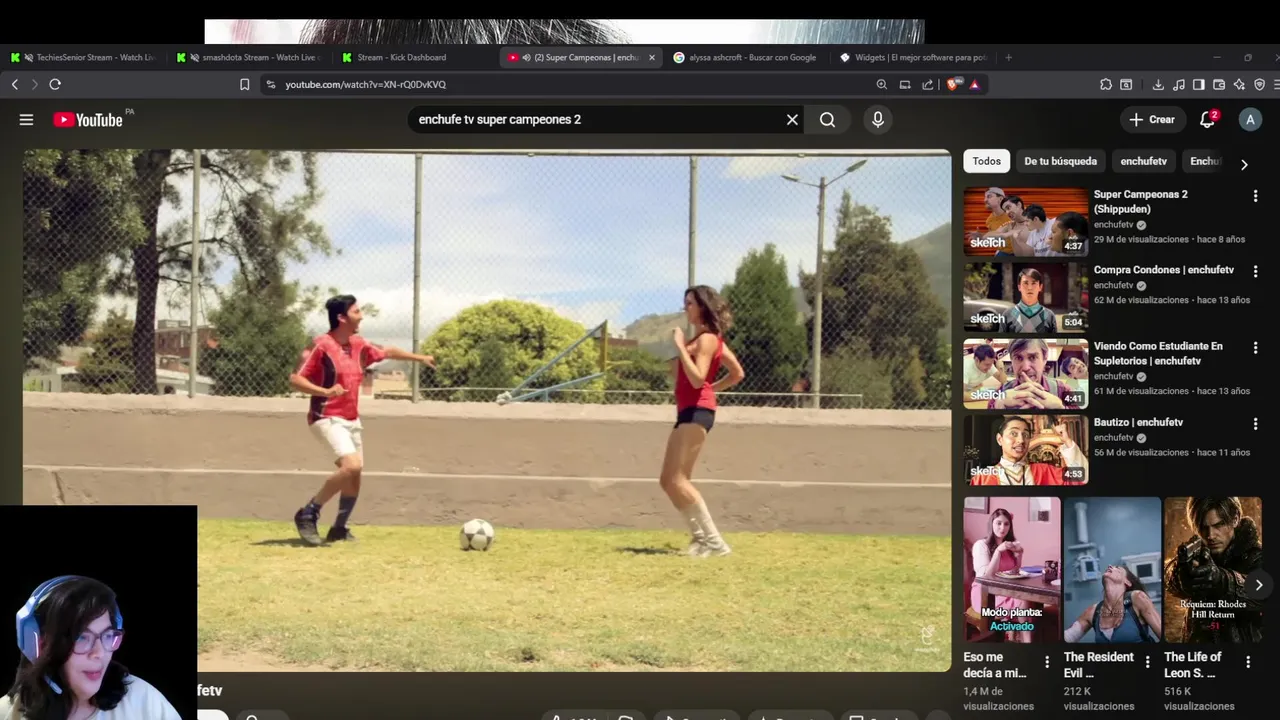This screenshot has height=720, width=1280.
Task: Open options for Eso me decía short
Action: click(x=1047, y=661)
